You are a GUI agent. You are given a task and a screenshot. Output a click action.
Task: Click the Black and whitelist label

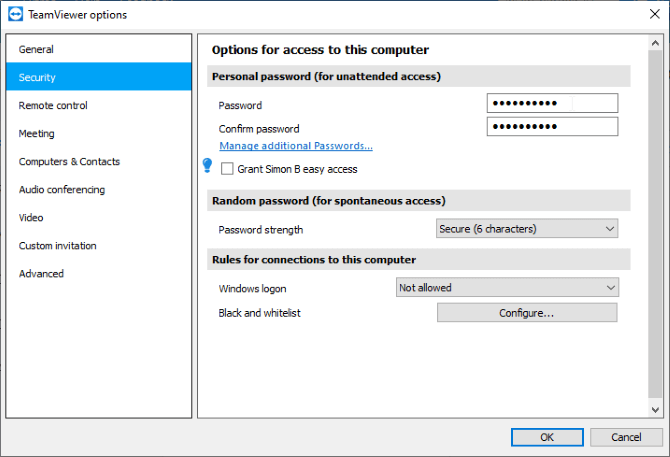click(x=259, y=313)
